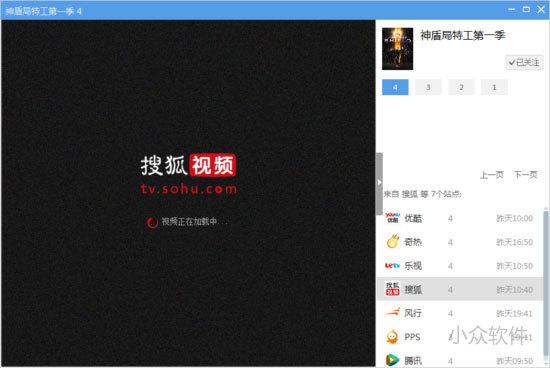Click the Tencent 腾讯 logo icon
This screenshot has width=550, height=368.
(392, 360)
